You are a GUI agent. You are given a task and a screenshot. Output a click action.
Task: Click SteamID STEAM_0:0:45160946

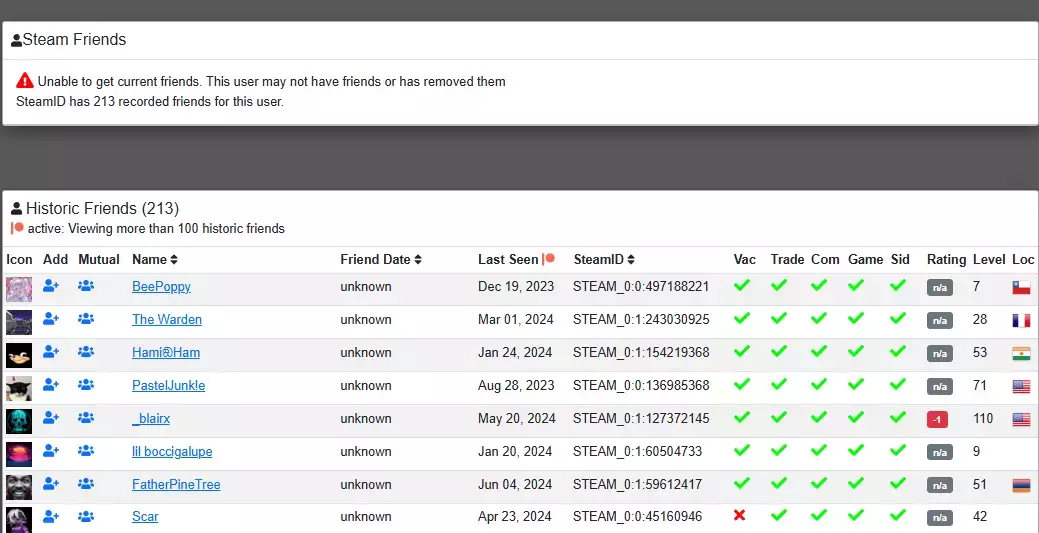(x=637, y=516)
